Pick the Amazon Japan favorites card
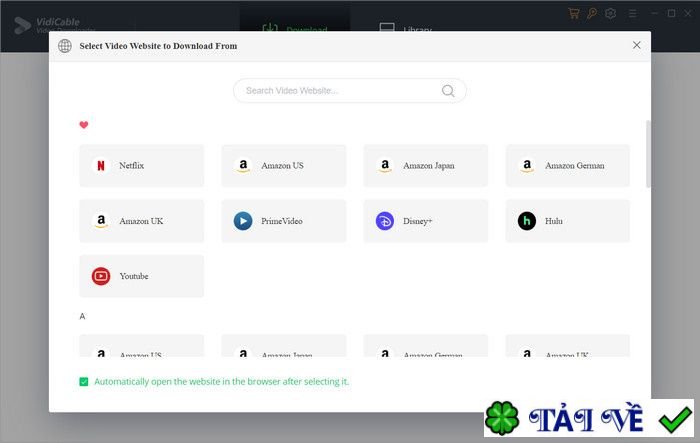700x443 pixels. point(425,166)
